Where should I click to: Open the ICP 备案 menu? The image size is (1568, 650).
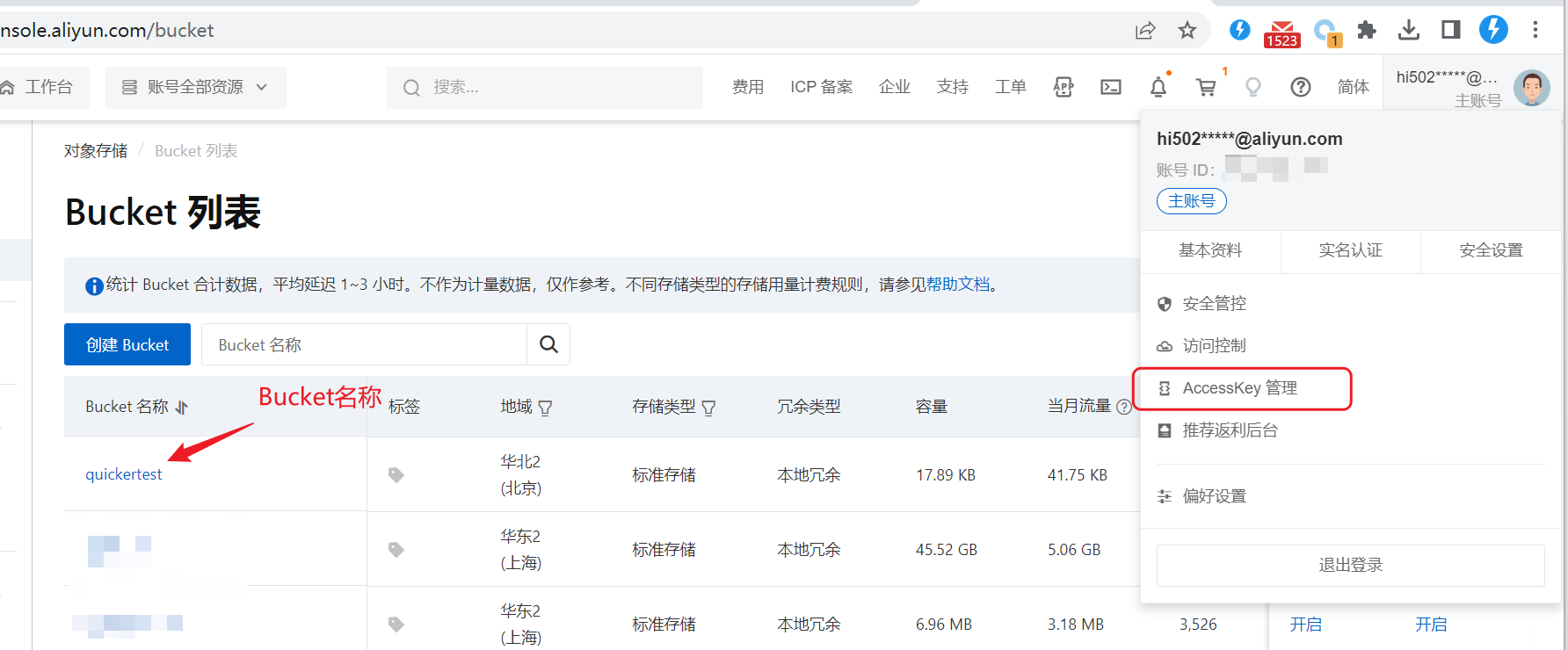pyautogui.click(x=822, y=87)
